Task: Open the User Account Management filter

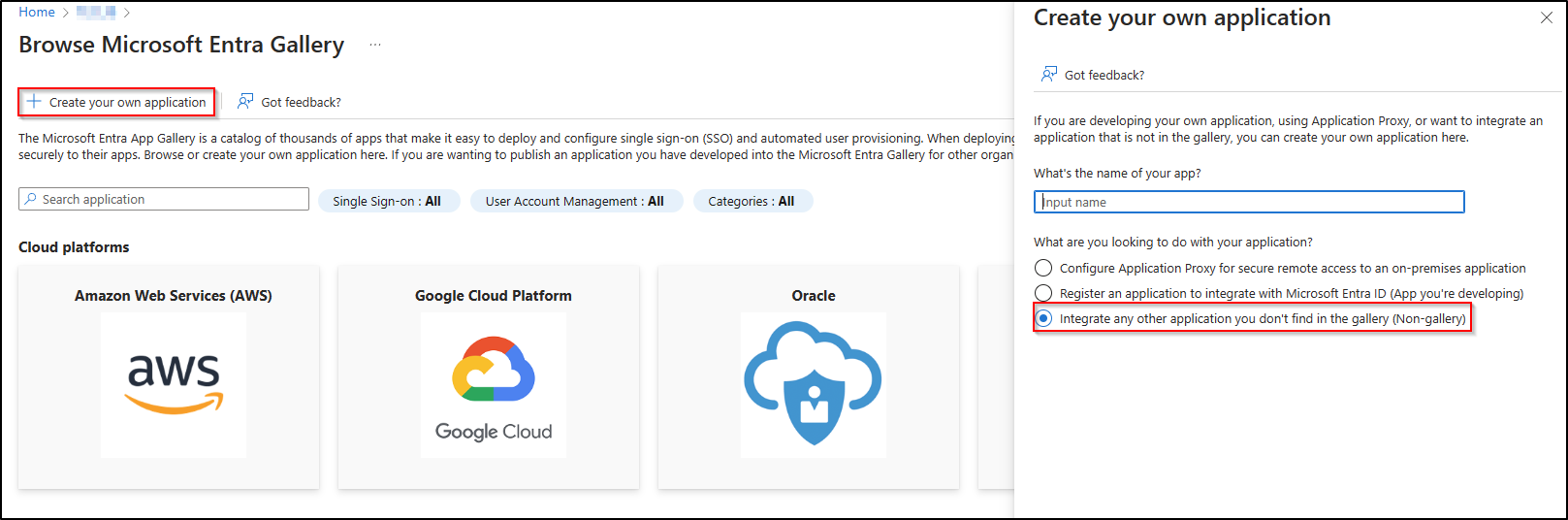Action: coord(575,201)
